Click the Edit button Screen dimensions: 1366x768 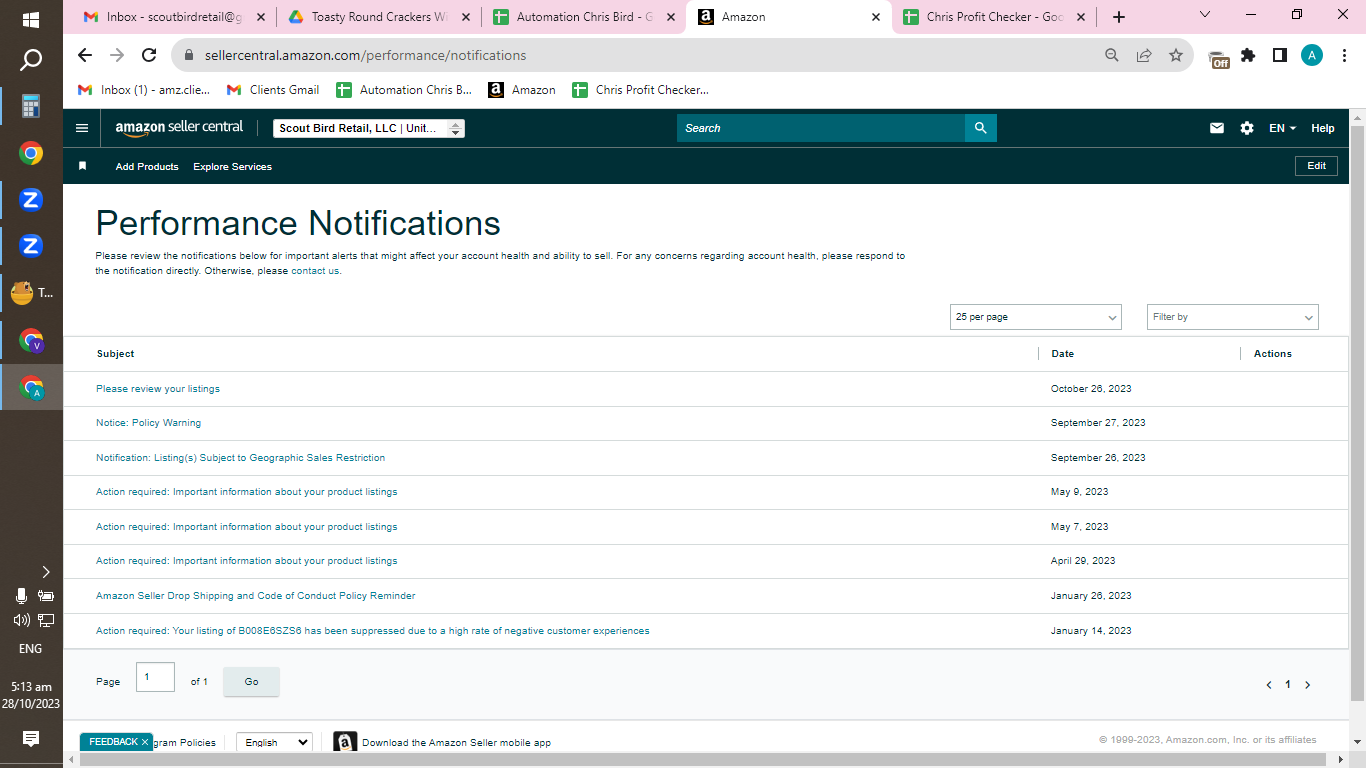point(1316,166)
